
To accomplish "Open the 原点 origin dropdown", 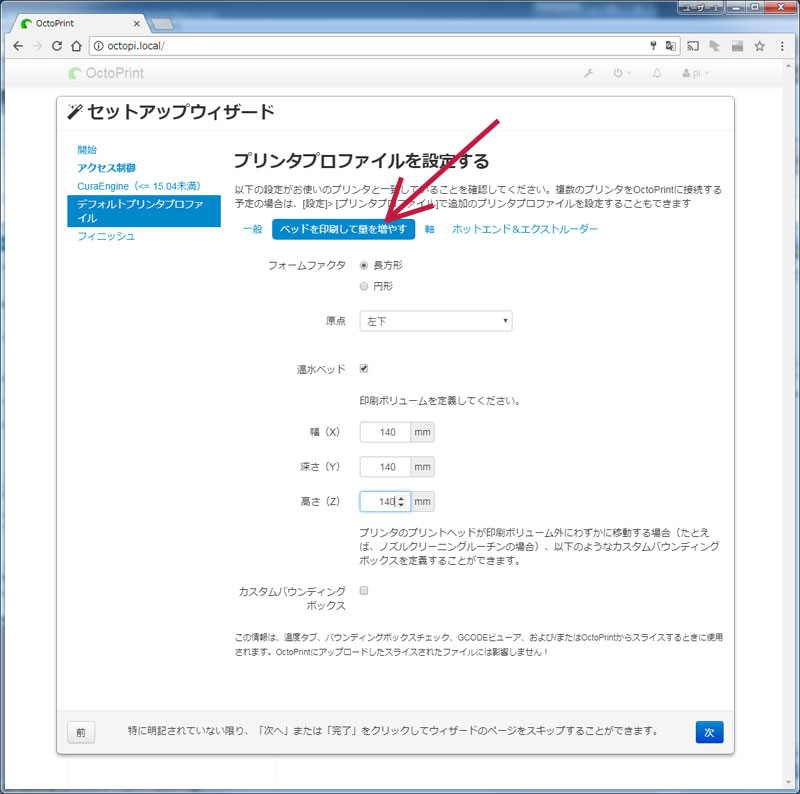I will click(436, 321).
